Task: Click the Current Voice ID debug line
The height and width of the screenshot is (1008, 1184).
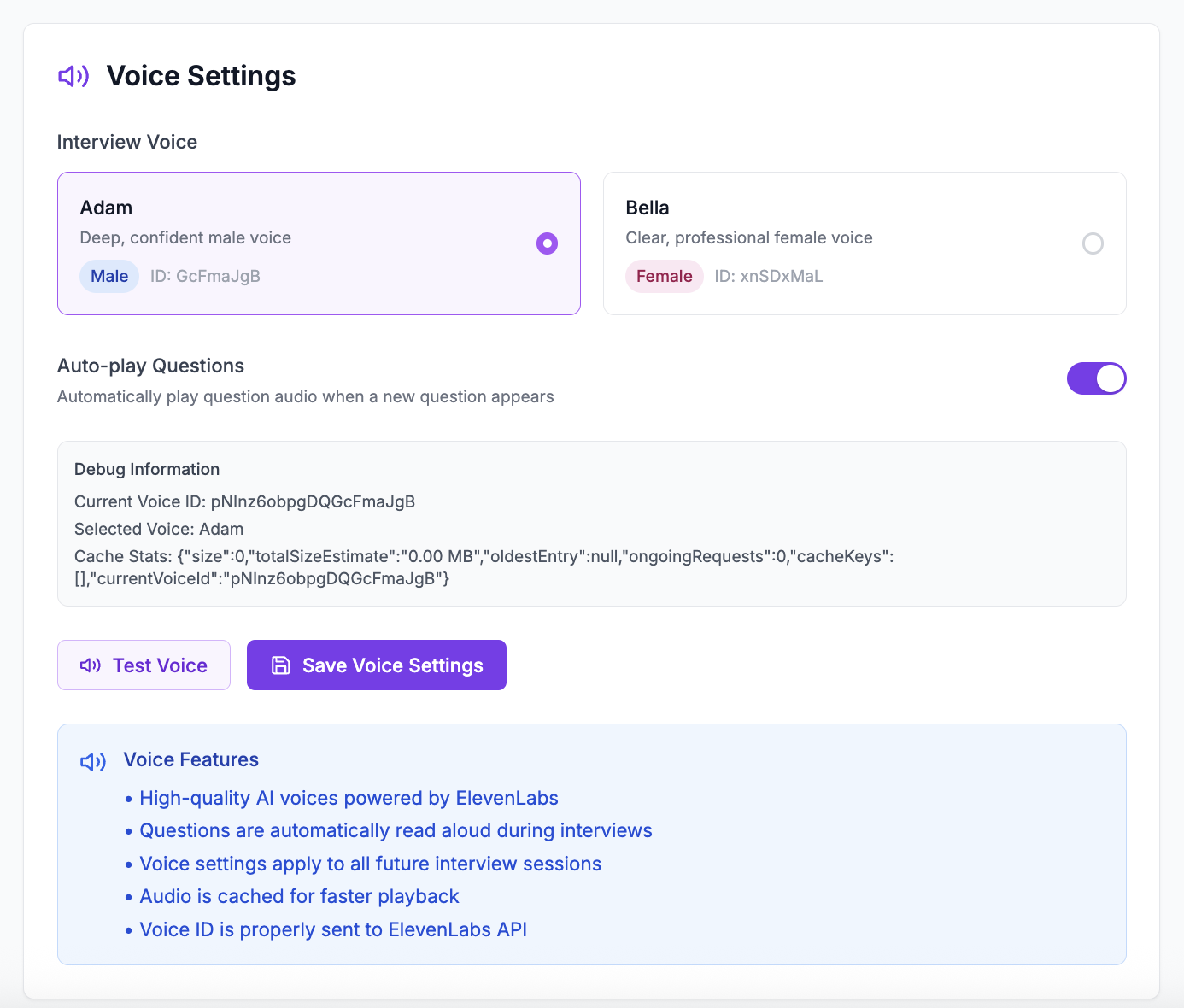Action: pyautogui.click(x=245, y=501)
